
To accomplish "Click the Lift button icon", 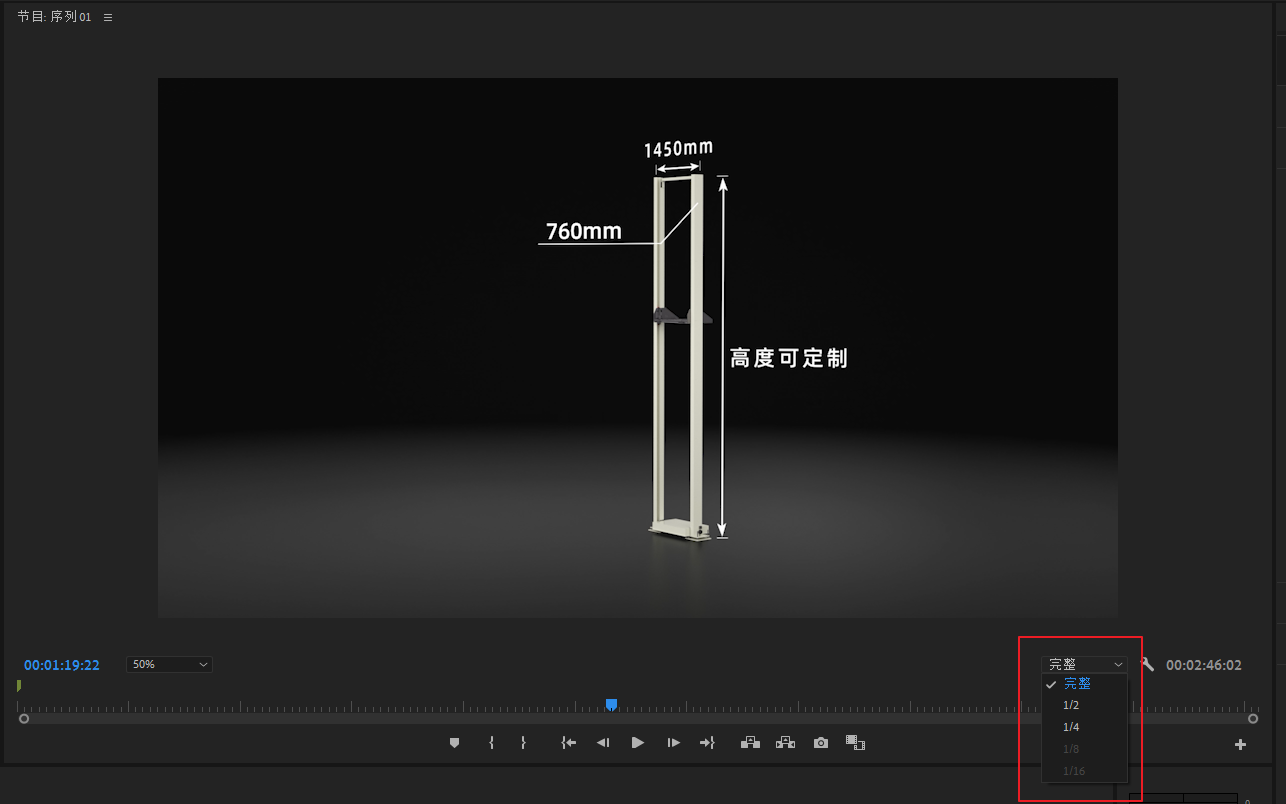I will [750, 743].
